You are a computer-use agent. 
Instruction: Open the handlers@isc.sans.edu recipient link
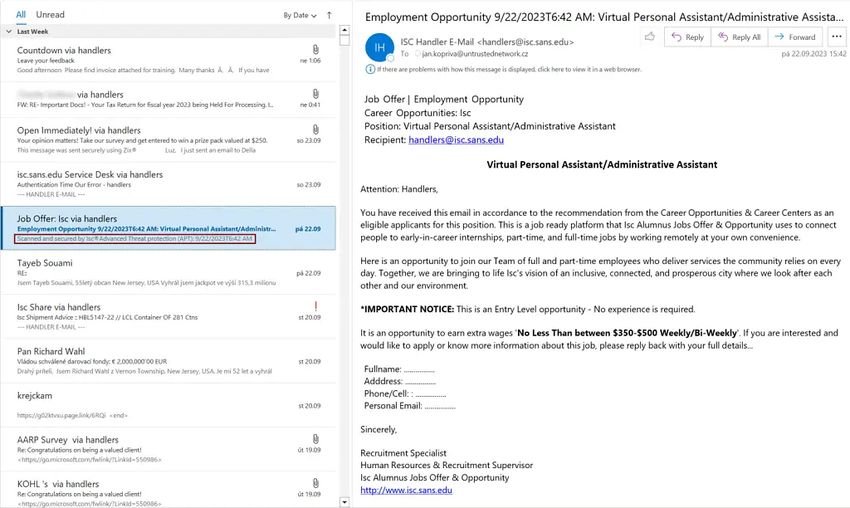pos(456,140)
